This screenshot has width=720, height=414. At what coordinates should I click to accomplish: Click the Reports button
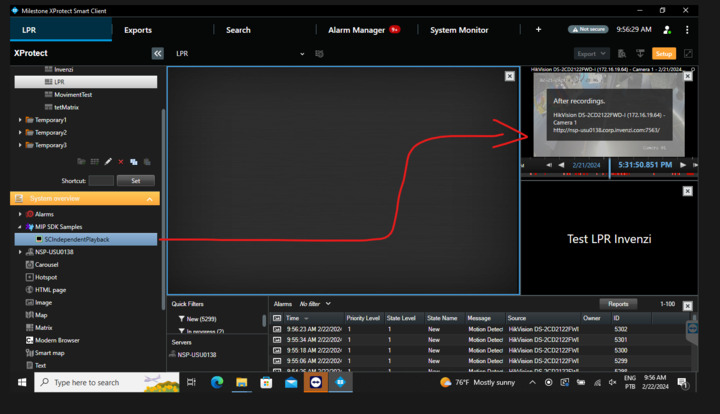click(618, 304)
